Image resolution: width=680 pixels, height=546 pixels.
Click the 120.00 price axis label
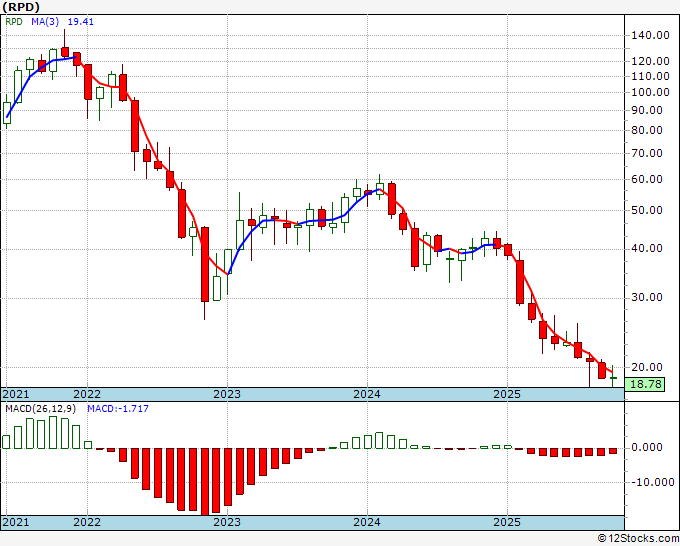(x=650, y=61)
